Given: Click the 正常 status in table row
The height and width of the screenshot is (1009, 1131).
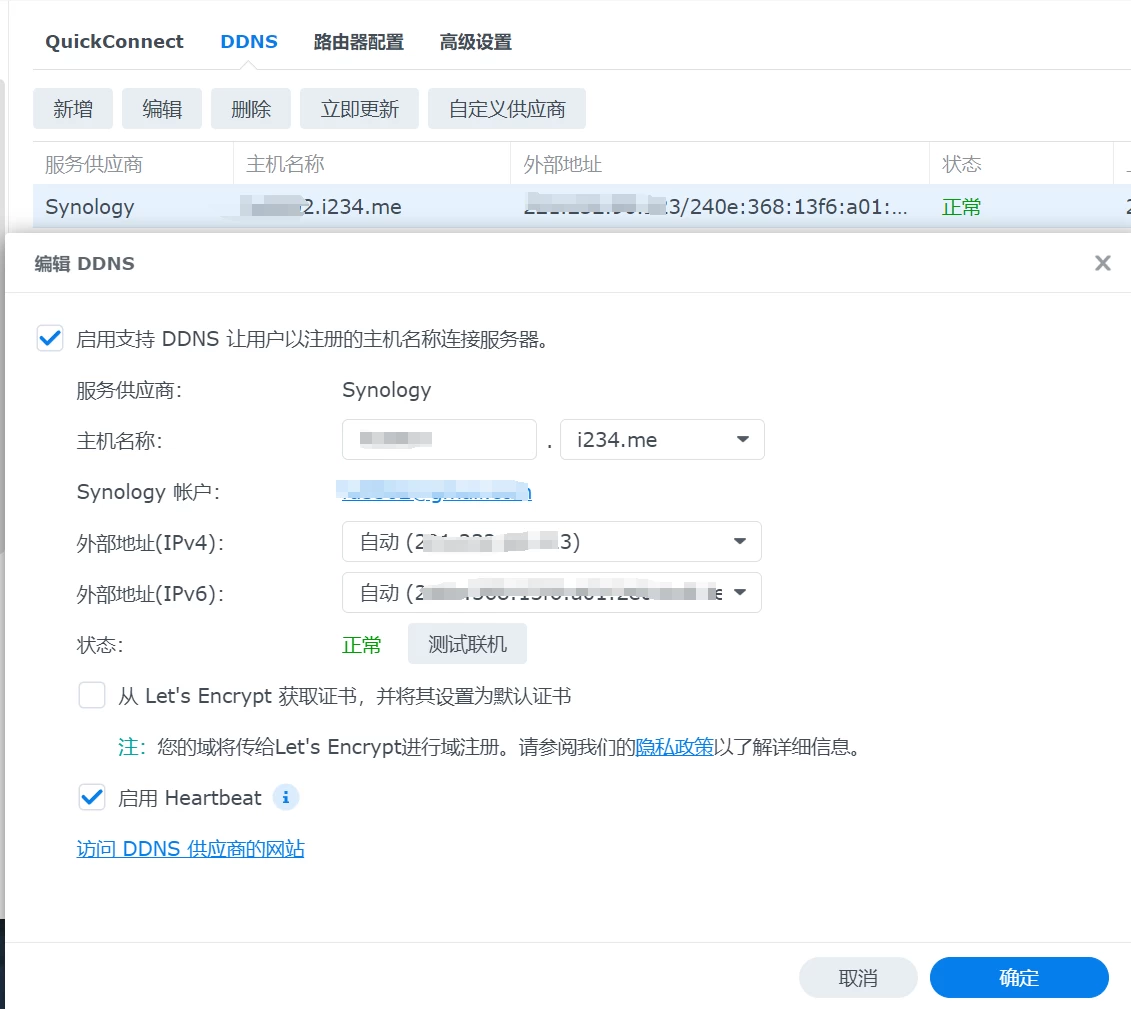Looking at the screenshot, I should [961, 208].
